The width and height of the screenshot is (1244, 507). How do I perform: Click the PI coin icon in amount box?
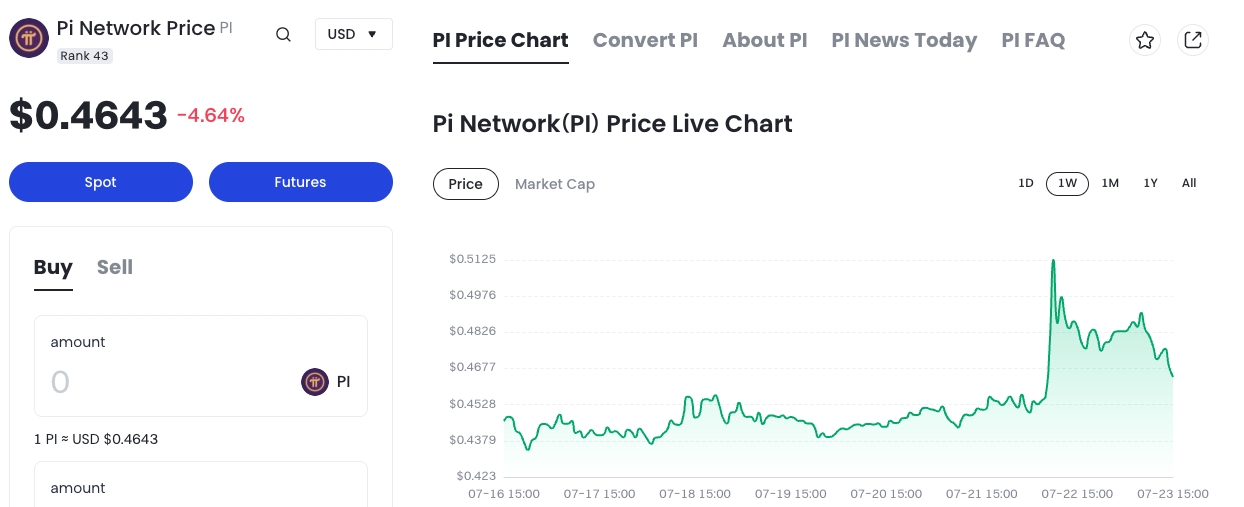click(315, 382)
